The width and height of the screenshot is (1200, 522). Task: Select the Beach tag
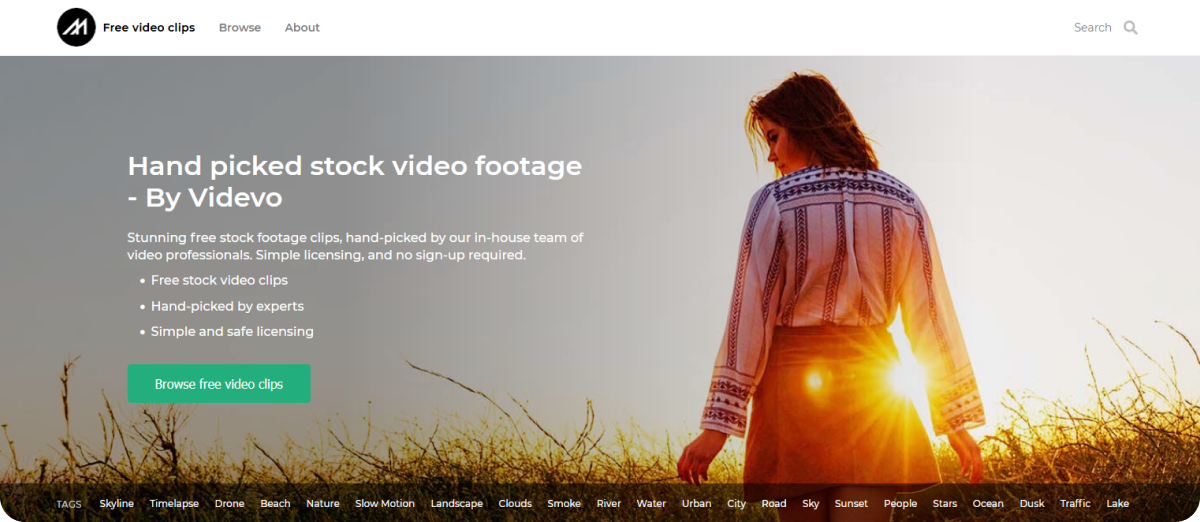[275, 504]
